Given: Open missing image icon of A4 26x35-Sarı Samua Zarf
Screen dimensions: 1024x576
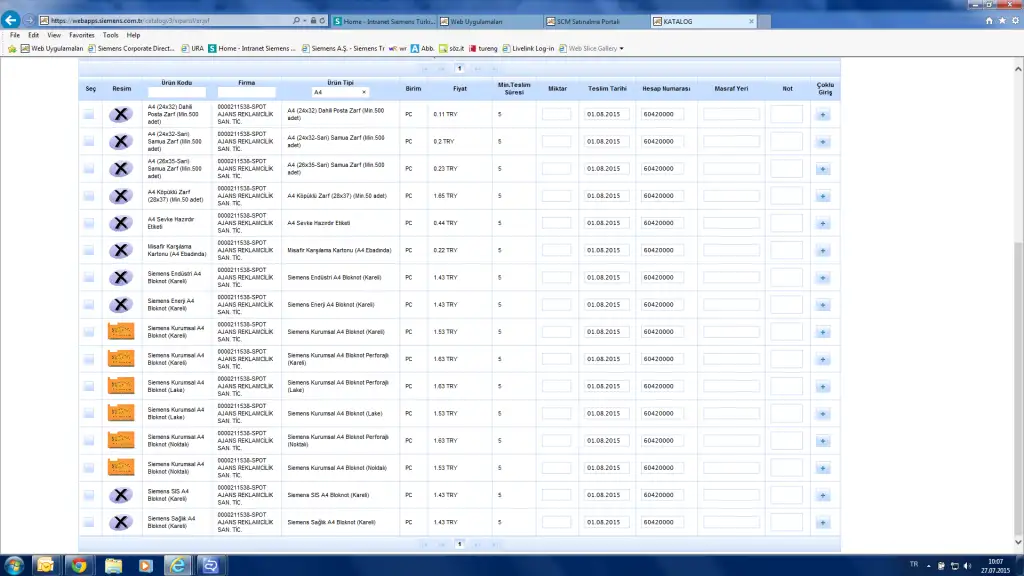Looking at the screenshot, I should (121, 168).
